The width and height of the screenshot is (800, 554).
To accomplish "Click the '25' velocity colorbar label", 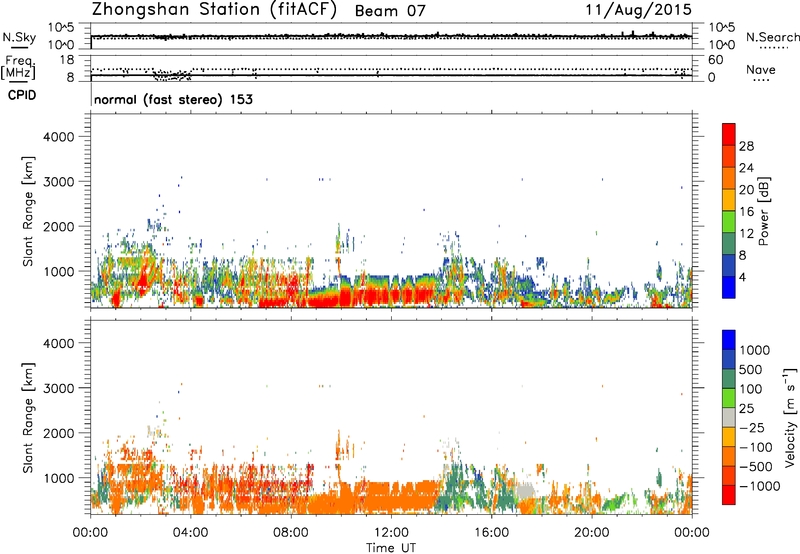I will coord(746,409).
